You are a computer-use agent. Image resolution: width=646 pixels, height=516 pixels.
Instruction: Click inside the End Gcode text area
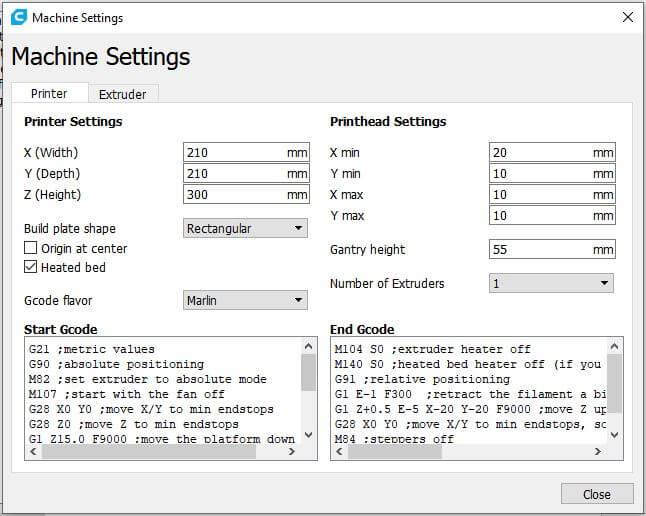click(x=465, y=395)
